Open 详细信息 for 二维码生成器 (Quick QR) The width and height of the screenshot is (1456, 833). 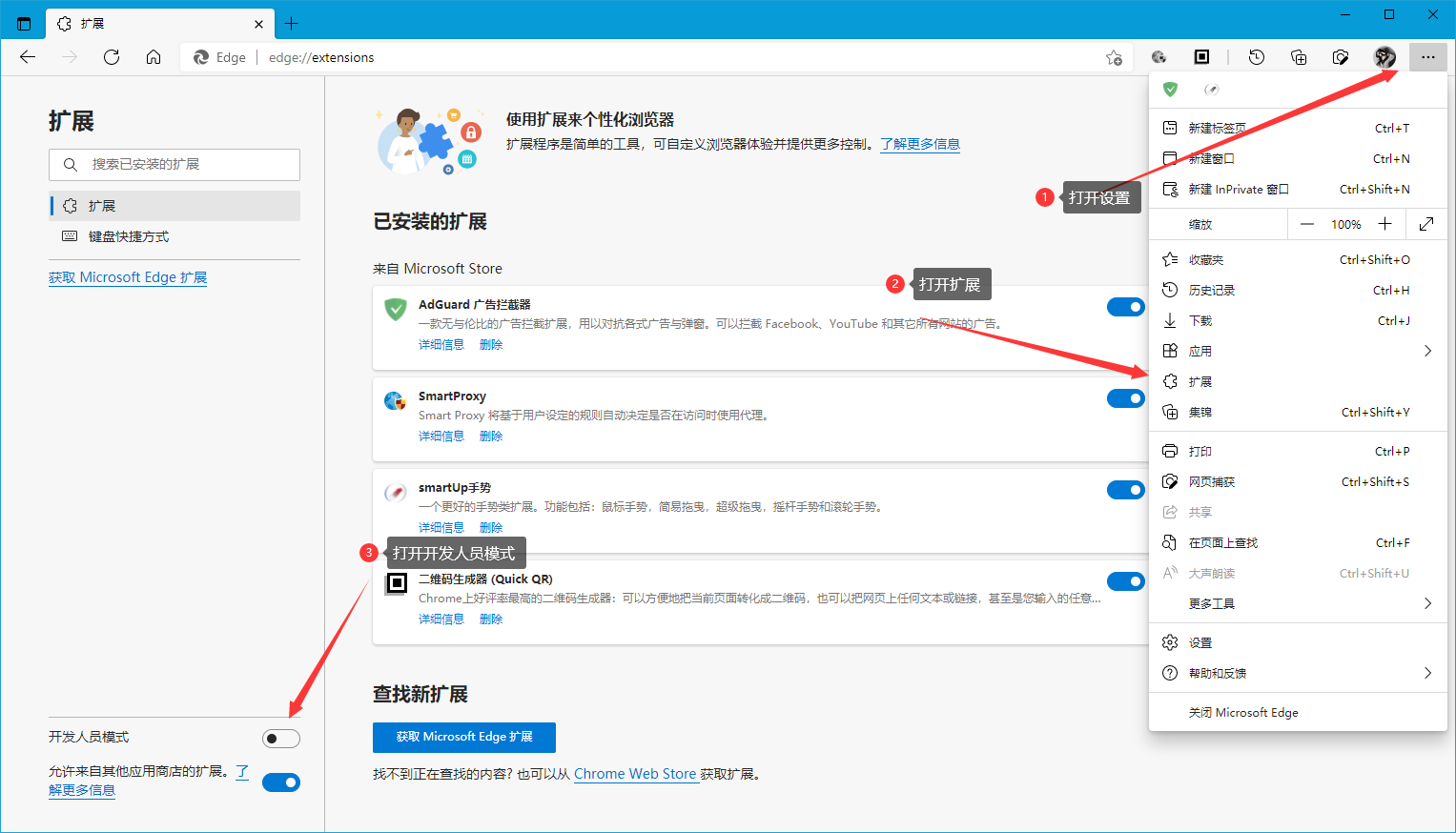441,619
